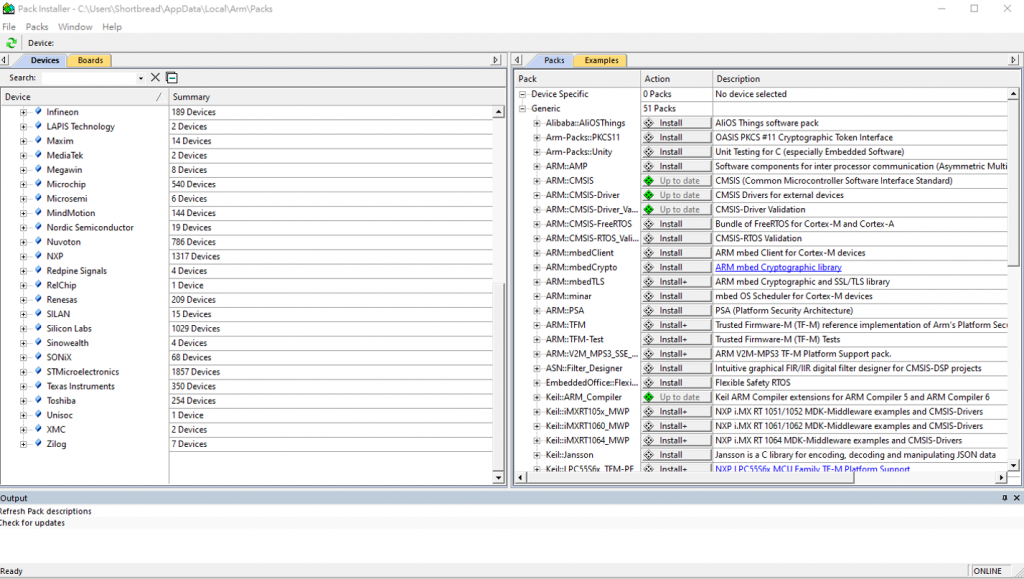Click the Zilog vendor diamond icon
The height and width of the screenshot is (579, 1024).
pyautogui.click(x=38, y=443)
